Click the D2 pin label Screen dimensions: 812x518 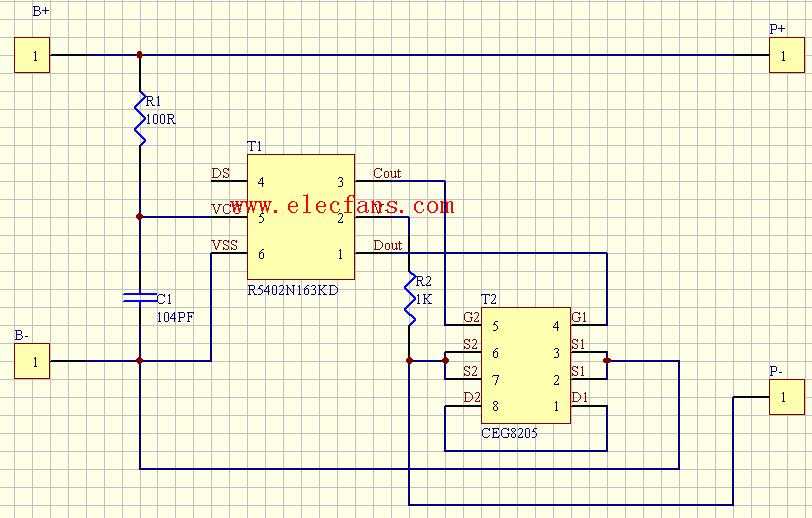pyautogui.click(x=472, y=397)
